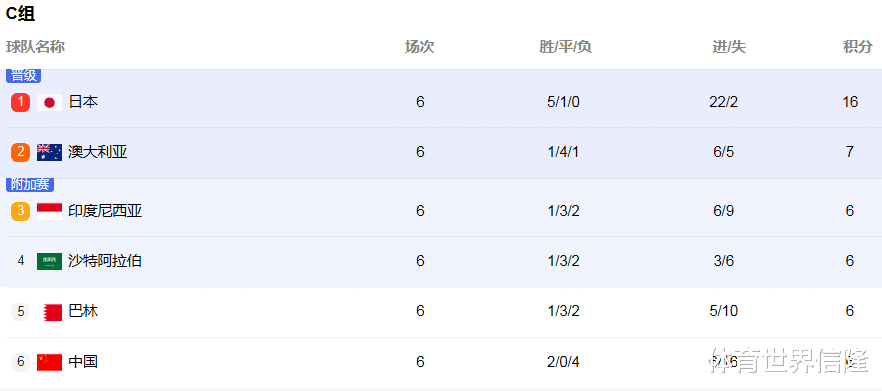This screenshot has width=882, height=391.
Task: Select the yellow rank 3 badge
Action: tap(20, 211)
